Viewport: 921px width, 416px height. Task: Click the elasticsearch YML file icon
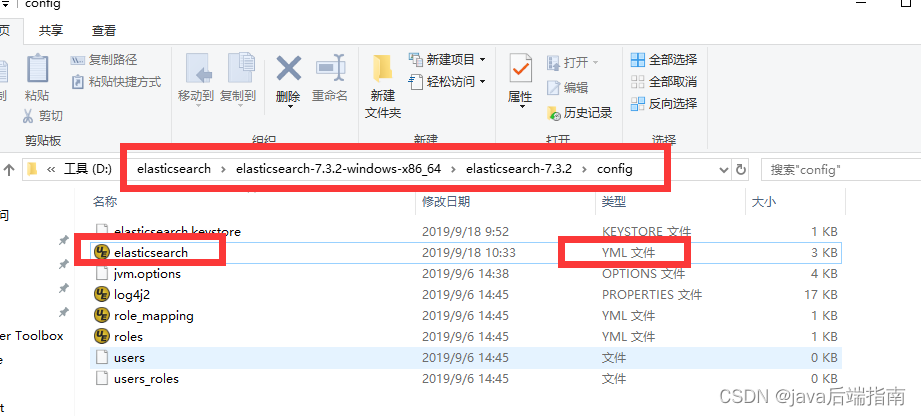pos(102,253)
